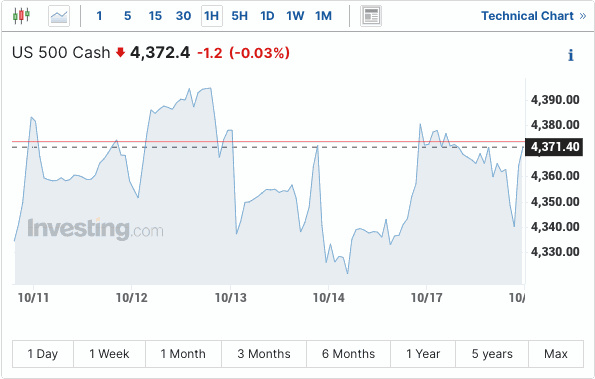
Task: Click the 4,350.00 axis label
Action: 555,201
